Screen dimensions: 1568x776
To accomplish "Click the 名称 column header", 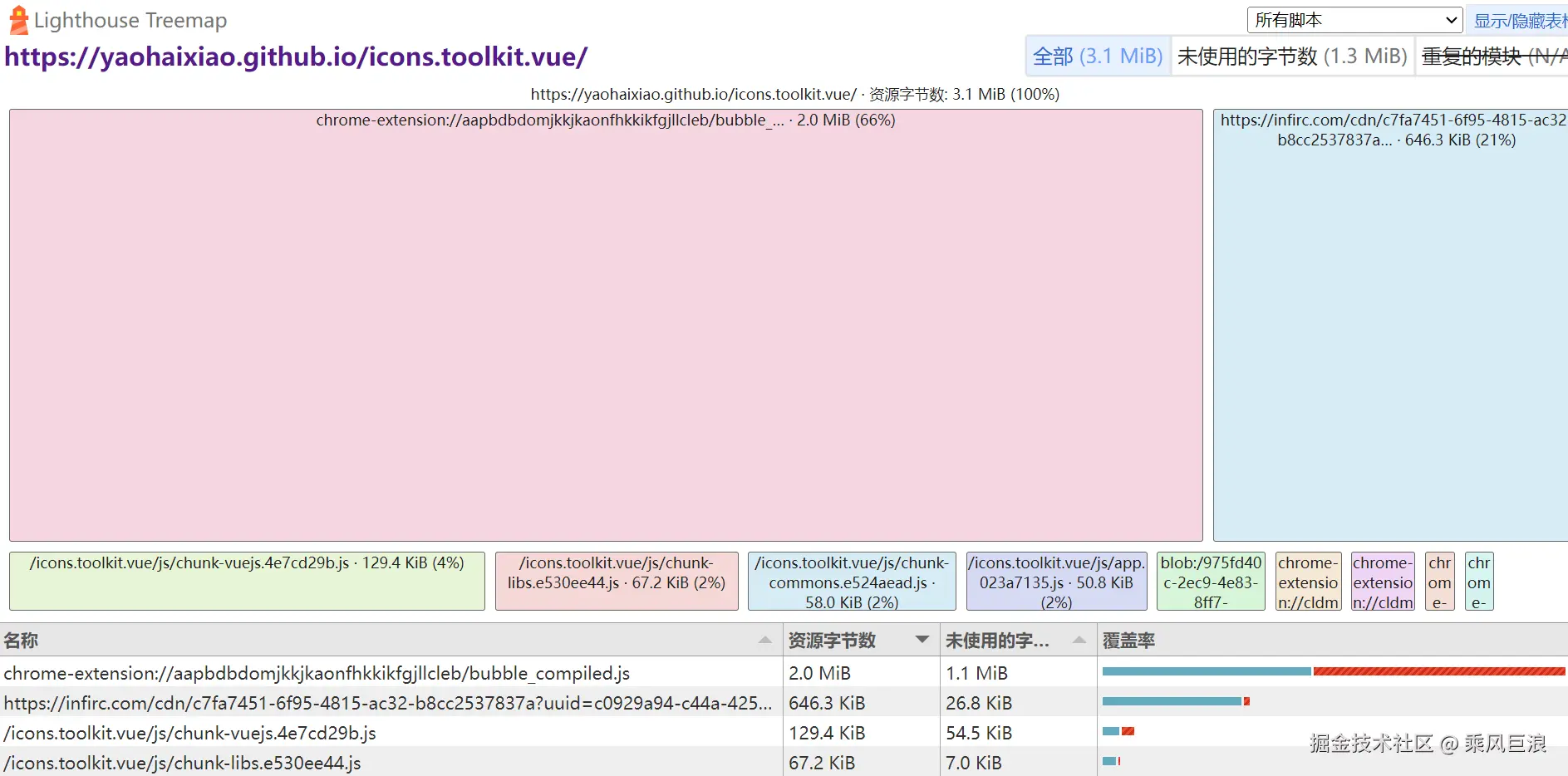I will [391, 640].
